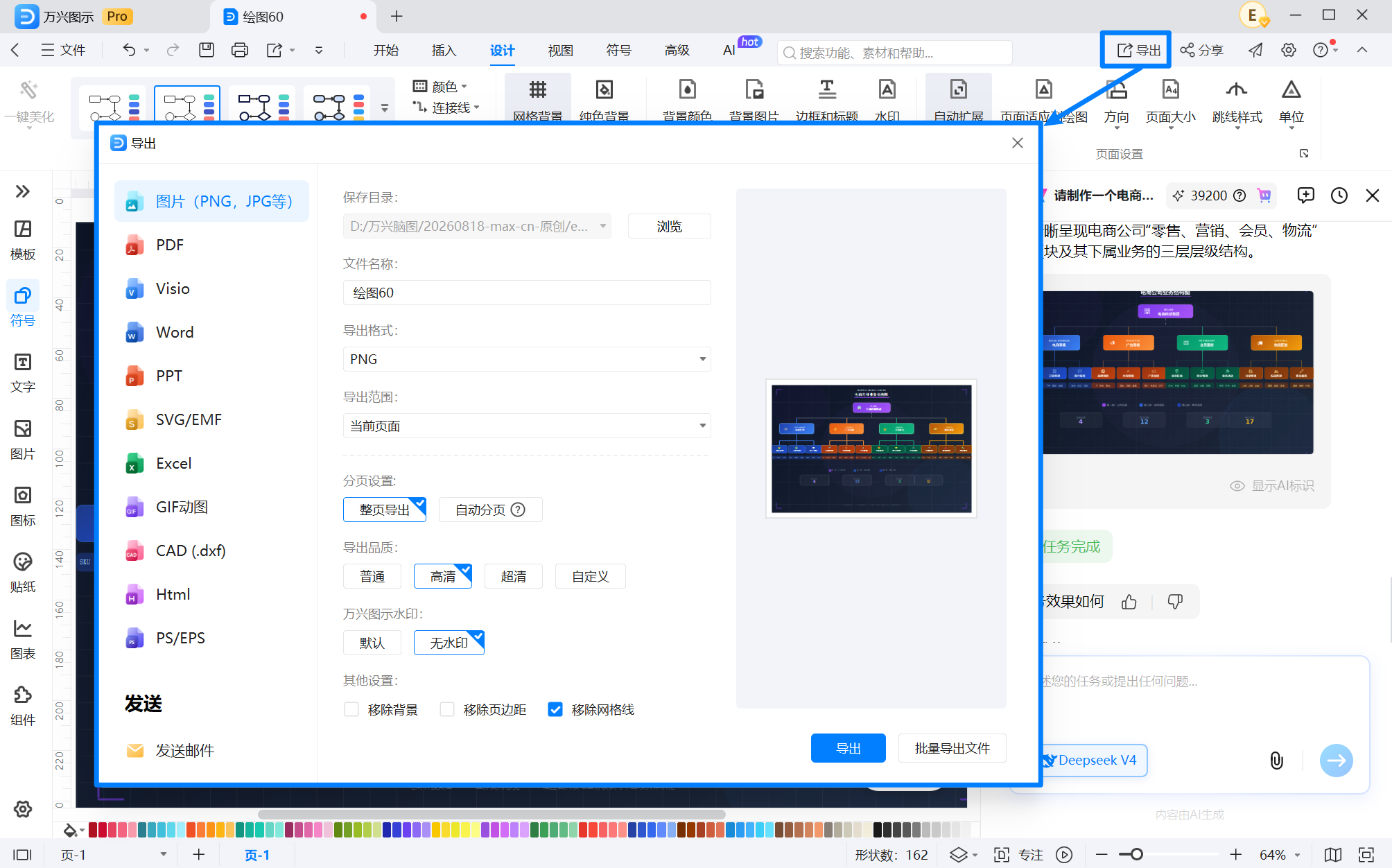Click the undo arrow icon

tap(129, 50)
